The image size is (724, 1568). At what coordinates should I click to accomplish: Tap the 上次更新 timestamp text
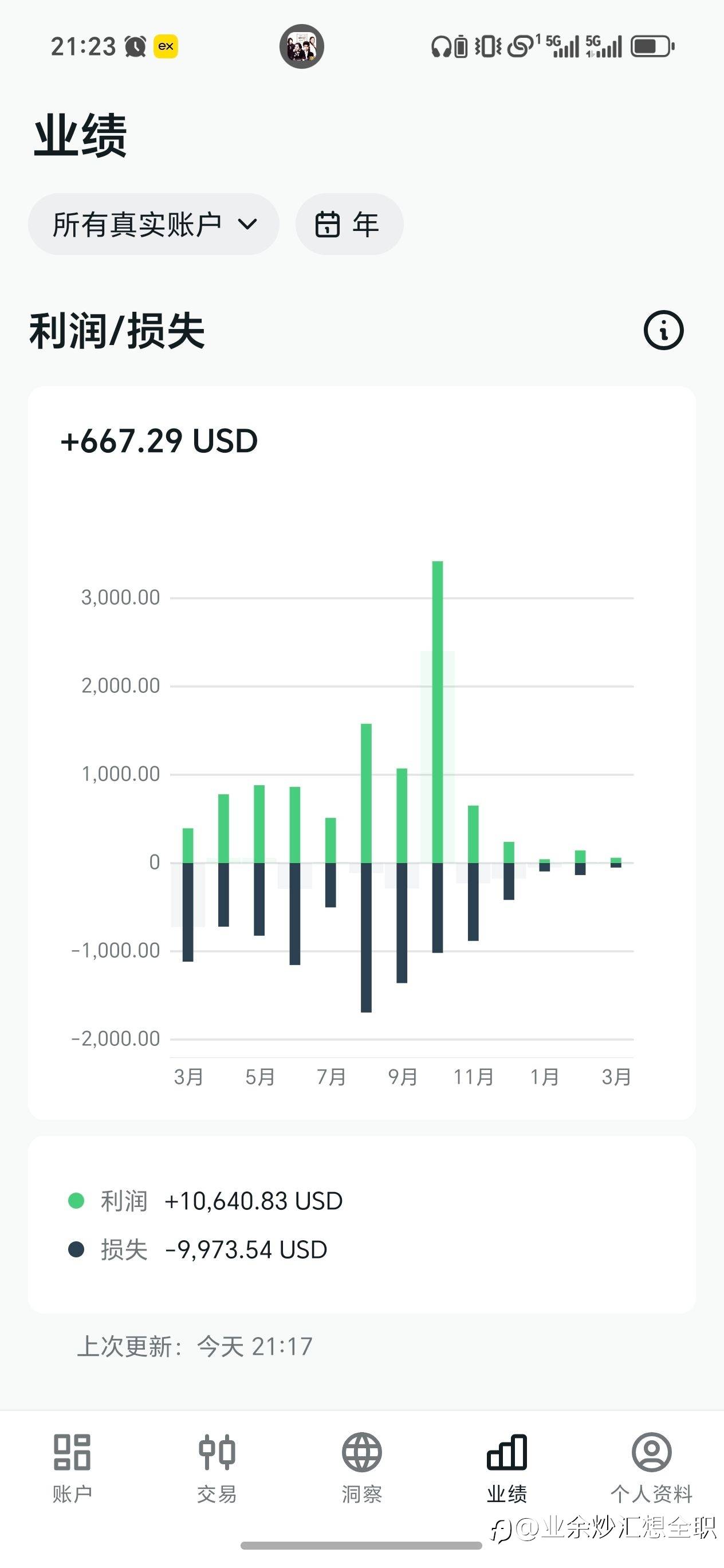[195, 1346]
